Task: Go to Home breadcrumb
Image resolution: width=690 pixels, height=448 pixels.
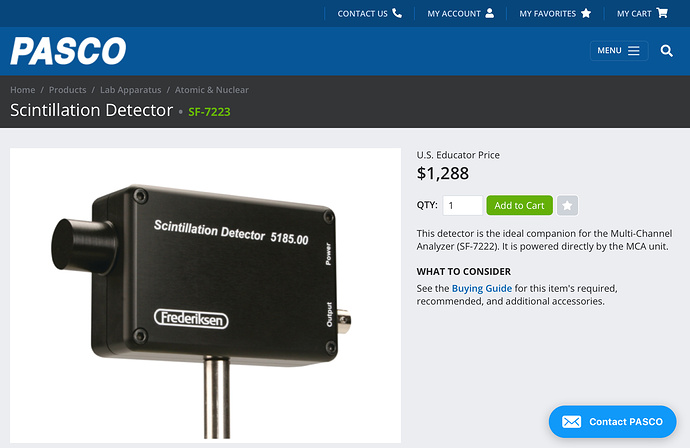Action: [x=22, y=90]
